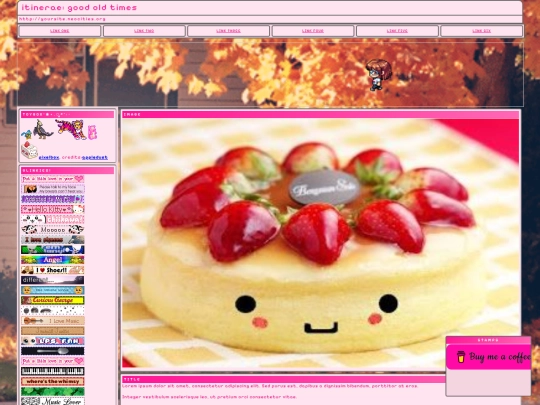Open the LINK FOUR navigation link

pos(313,31)
